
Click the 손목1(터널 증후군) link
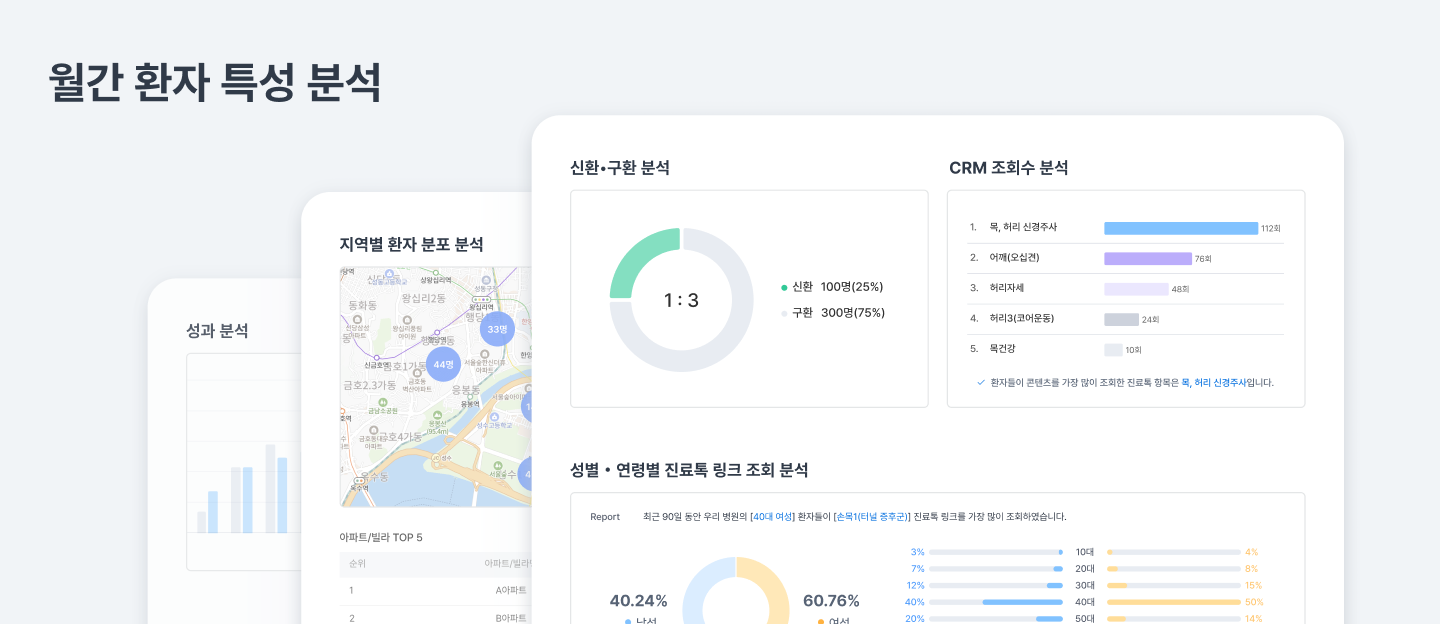pyautogui.click(x=872, y=517)
